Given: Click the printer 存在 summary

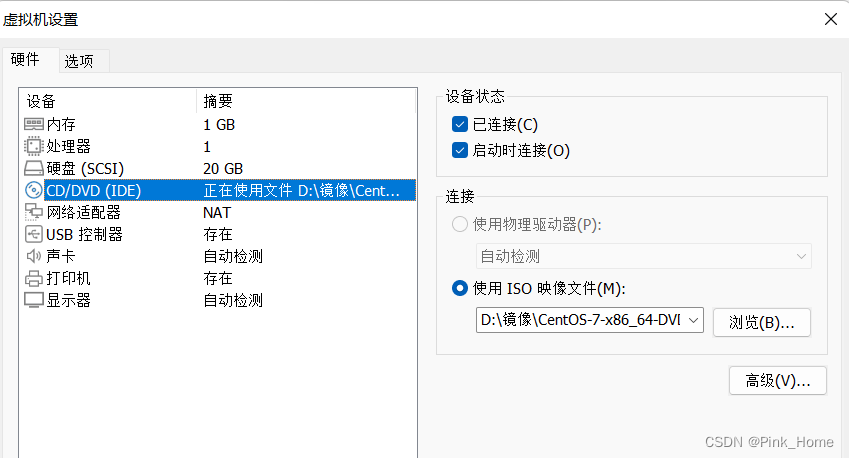Looking at the screenshot, I should (218, 278).
